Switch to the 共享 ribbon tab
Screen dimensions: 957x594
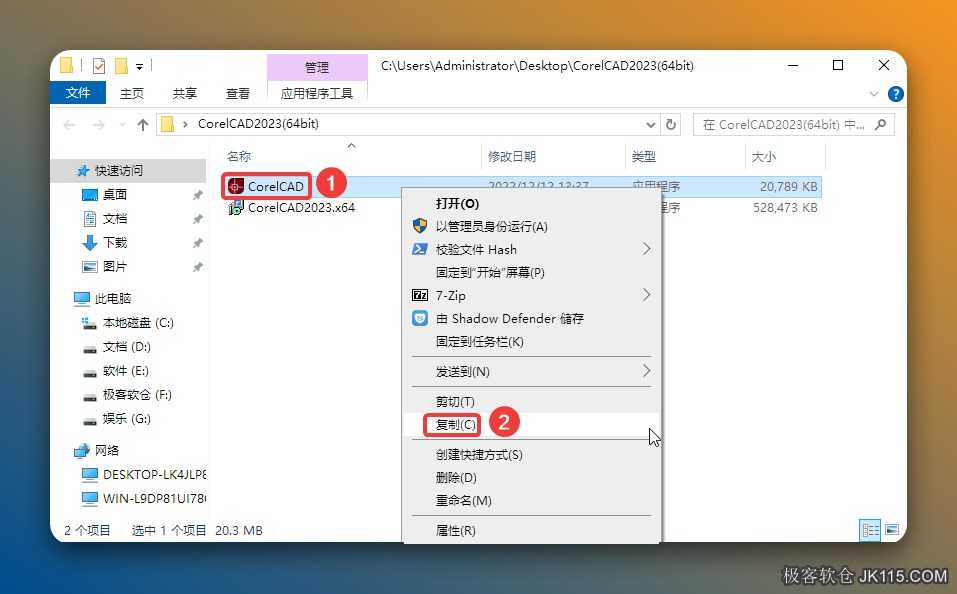pyautogui.click(x=185, y=93)
